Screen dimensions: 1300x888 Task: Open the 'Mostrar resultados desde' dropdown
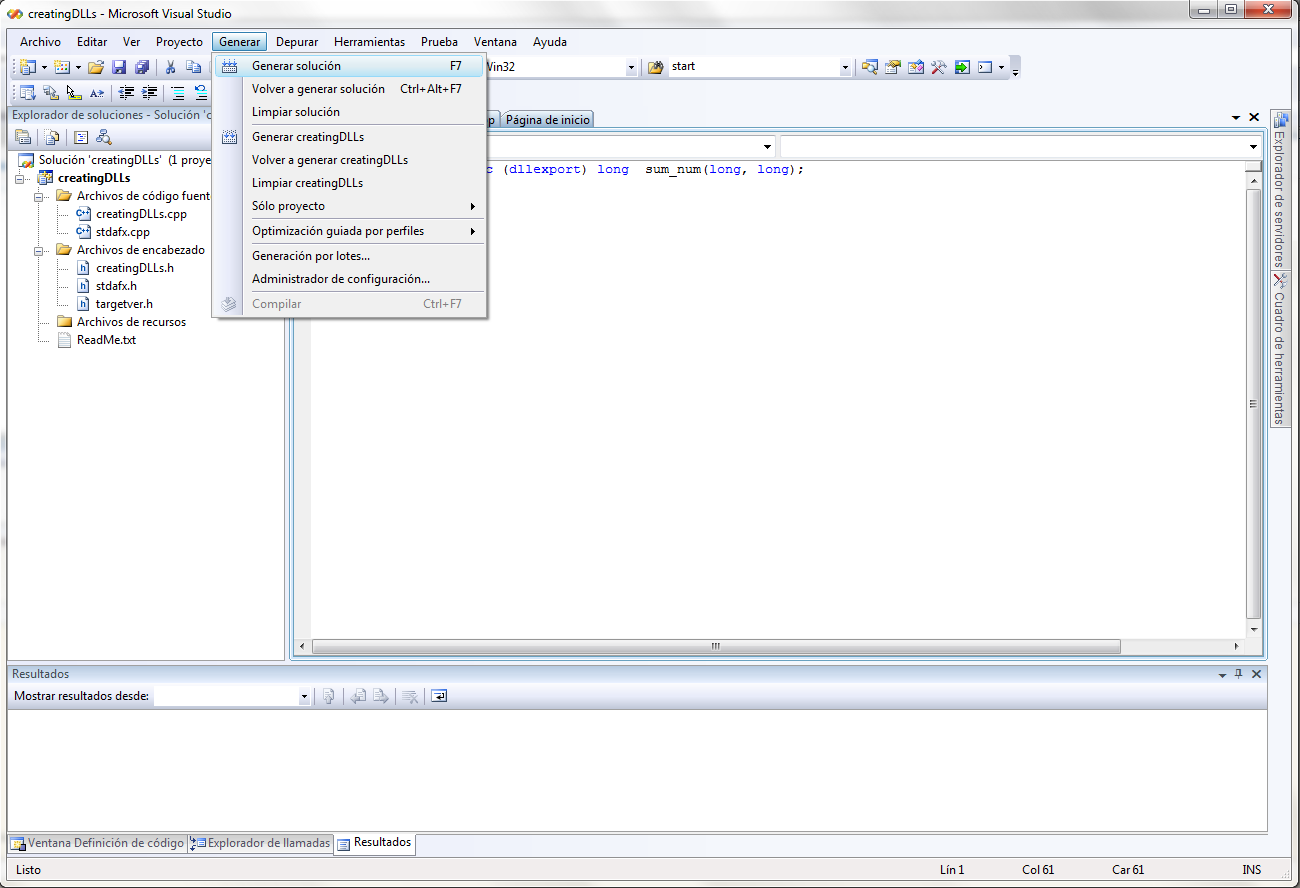pos(304,696)
